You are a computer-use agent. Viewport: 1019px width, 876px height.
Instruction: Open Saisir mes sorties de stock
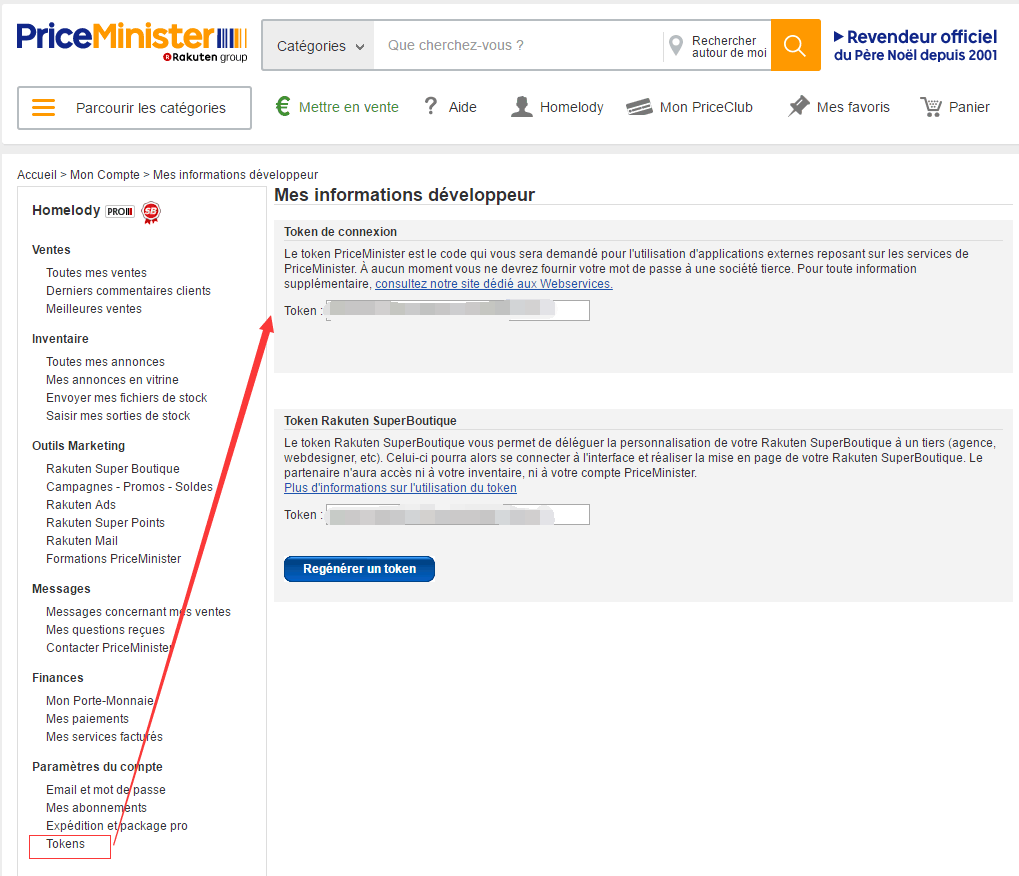coord(118,416)
